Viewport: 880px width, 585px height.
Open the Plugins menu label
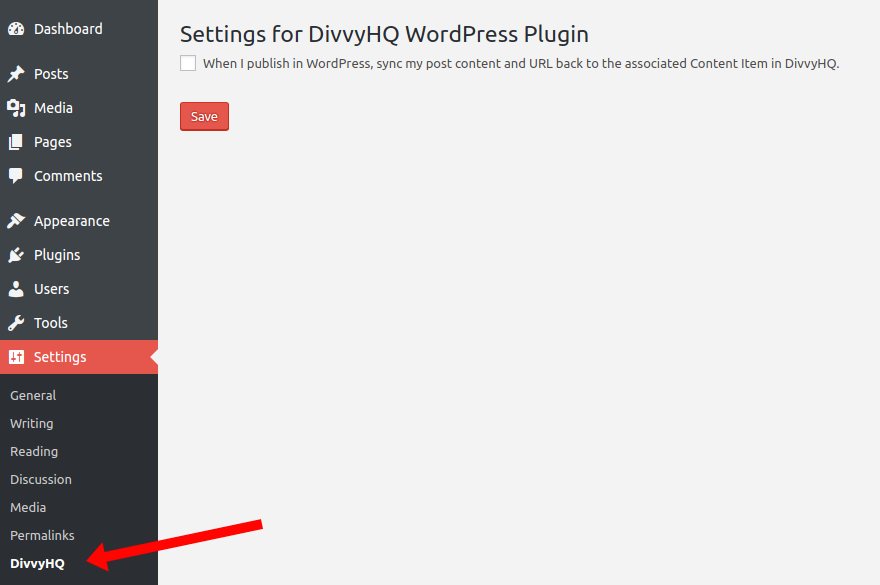pyautogui.click(x=57, y=255)
